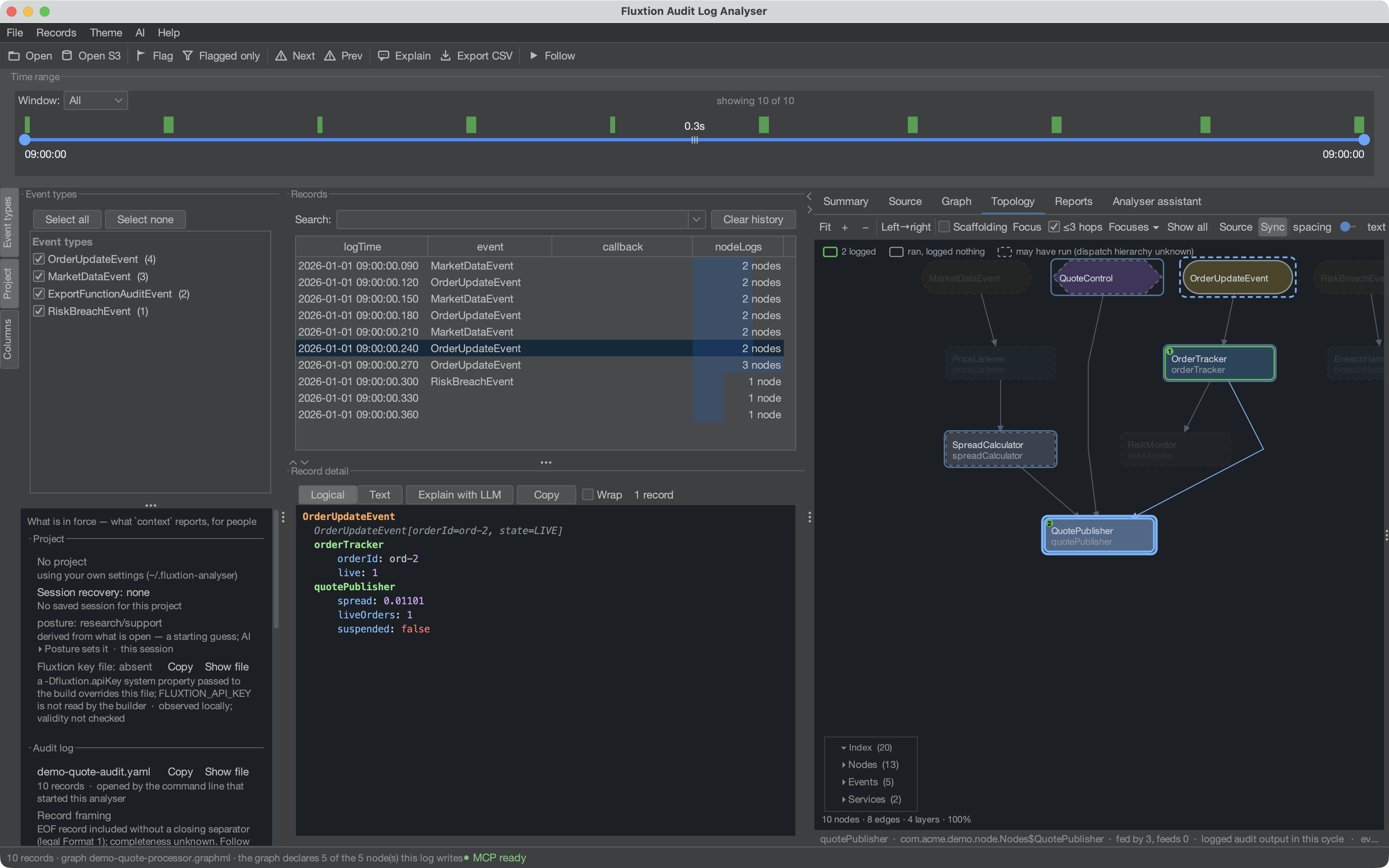Screen dimensions: 1389x868
Task: Zoom in with the plus icon
Action: [x=845, y=227]
